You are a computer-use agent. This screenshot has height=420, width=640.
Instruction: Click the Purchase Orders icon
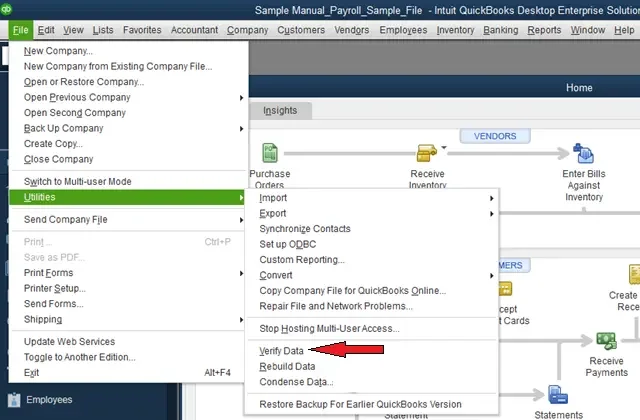point(270,153)
